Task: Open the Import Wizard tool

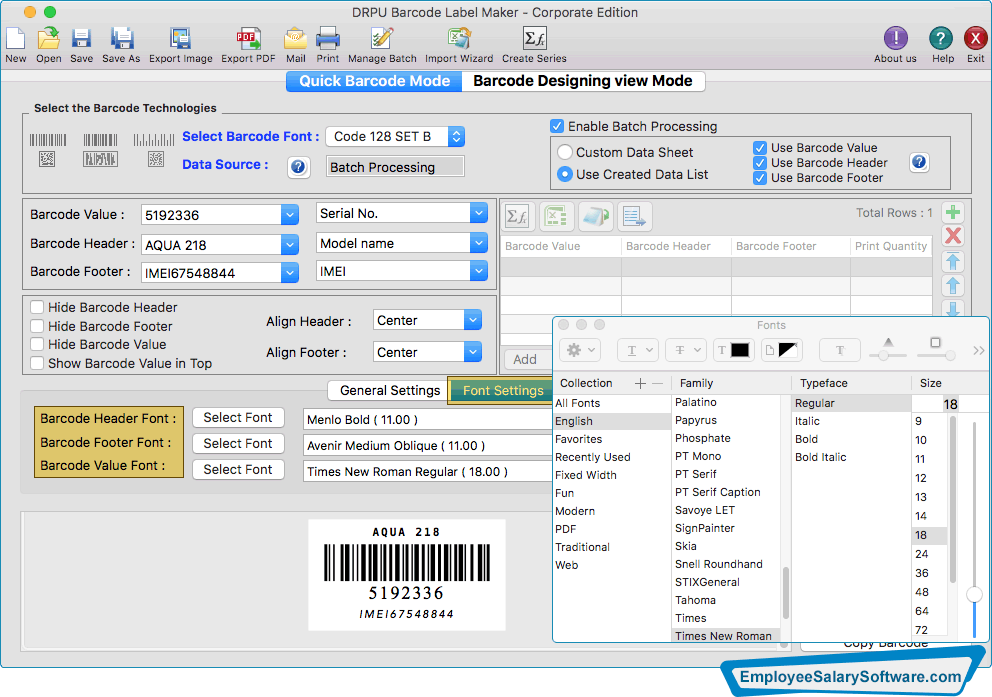Action: tap(458, 40)
